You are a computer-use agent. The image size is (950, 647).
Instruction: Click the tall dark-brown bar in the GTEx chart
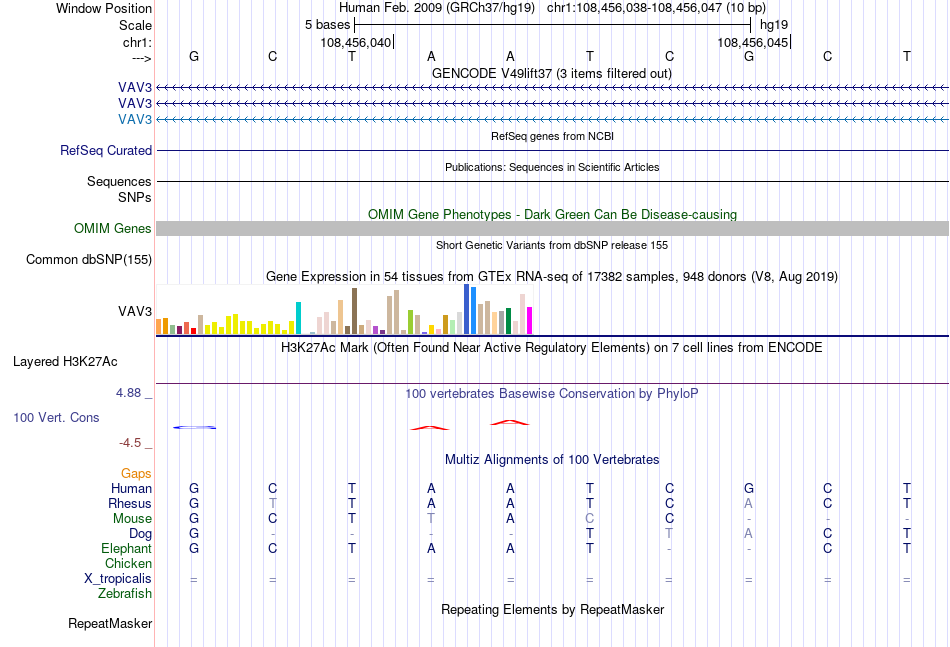pos(354,311)
